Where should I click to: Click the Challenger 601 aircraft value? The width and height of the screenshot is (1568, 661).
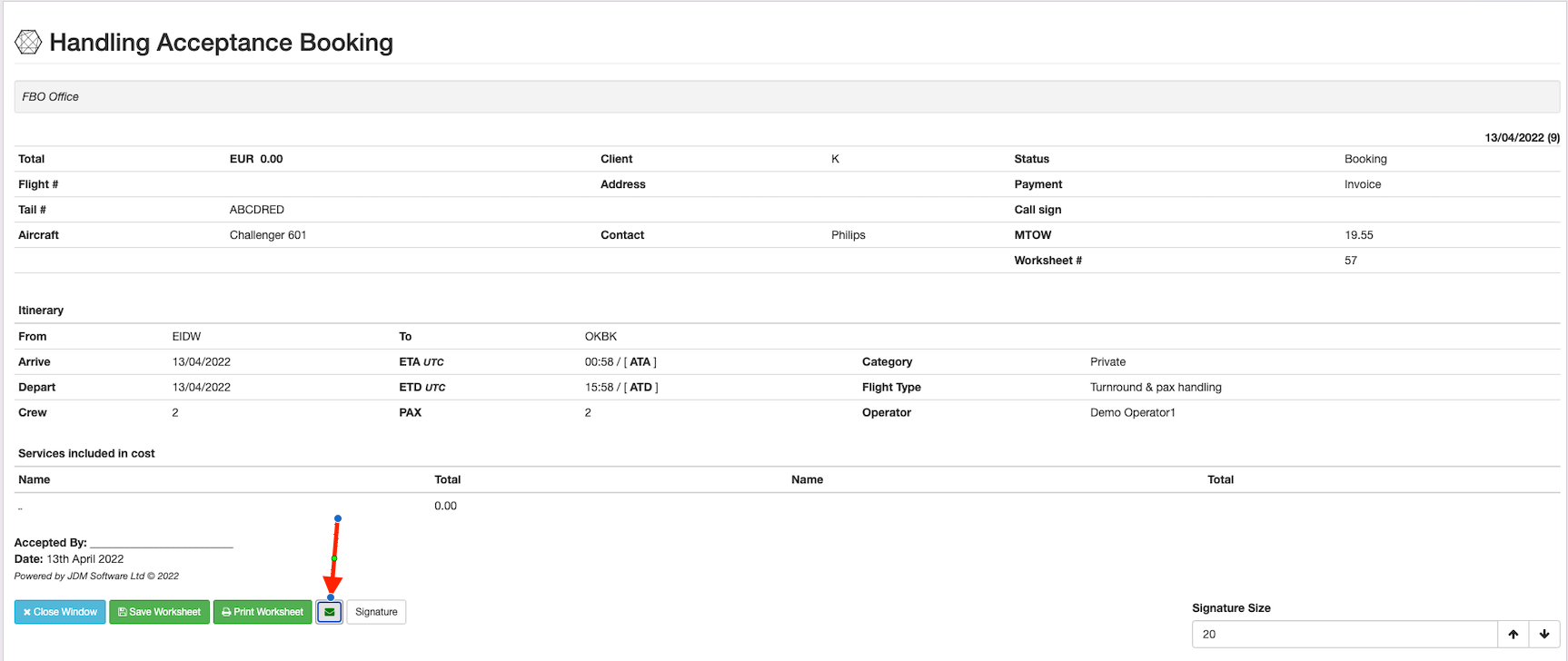(x=268, y=235)
